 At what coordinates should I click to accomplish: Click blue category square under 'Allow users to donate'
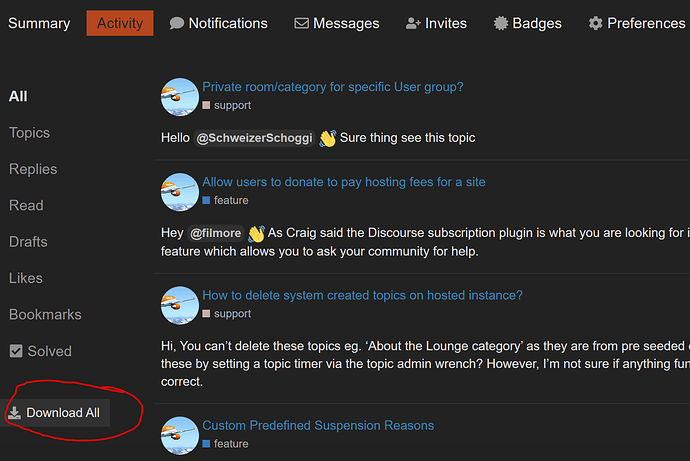click(x=206, y=201)
